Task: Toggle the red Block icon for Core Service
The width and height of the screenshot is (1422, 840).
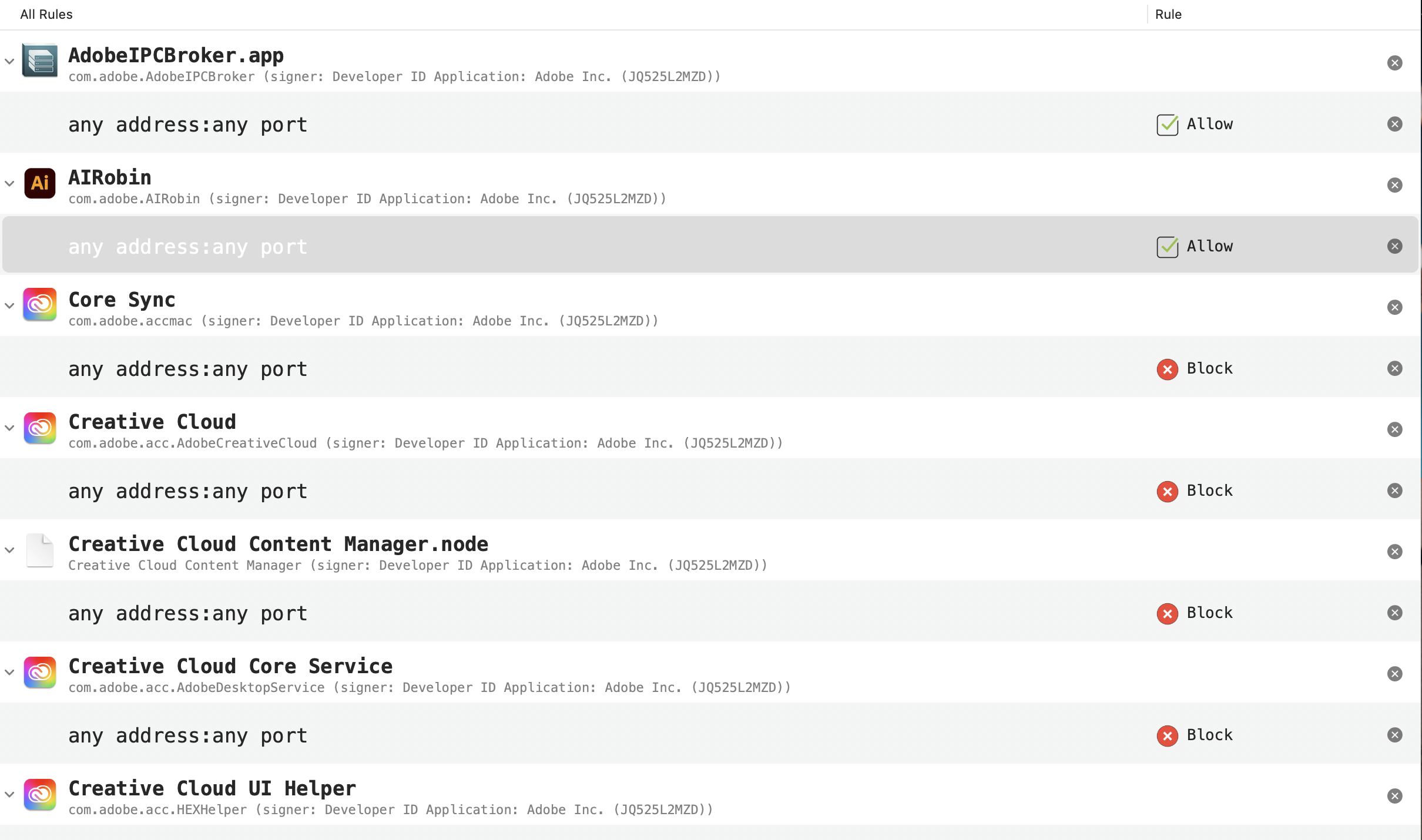Action: click(1167, 735)
